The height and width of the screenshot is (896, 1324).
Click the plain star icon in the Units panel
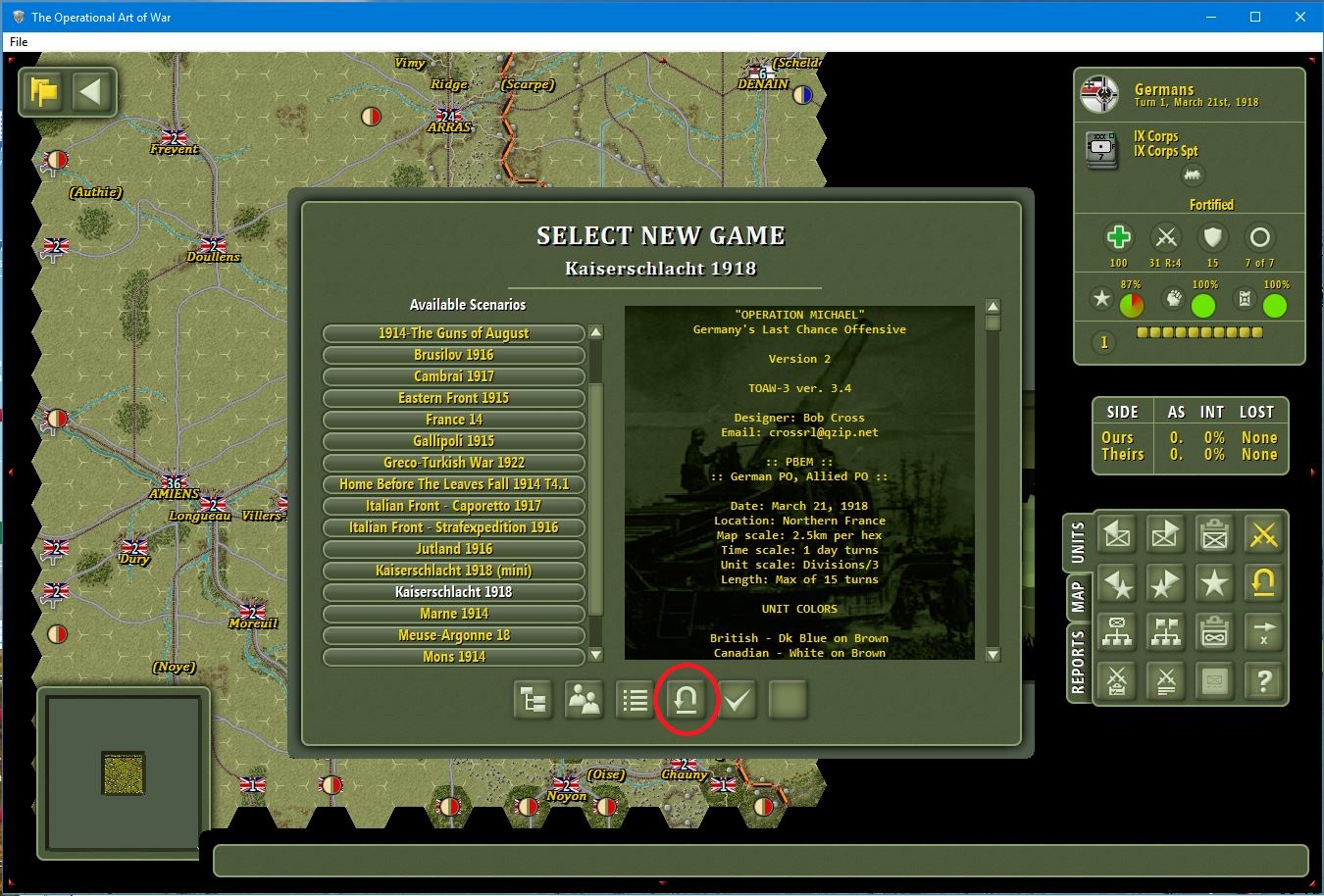pyautogui.click(x=1214, y=584)
